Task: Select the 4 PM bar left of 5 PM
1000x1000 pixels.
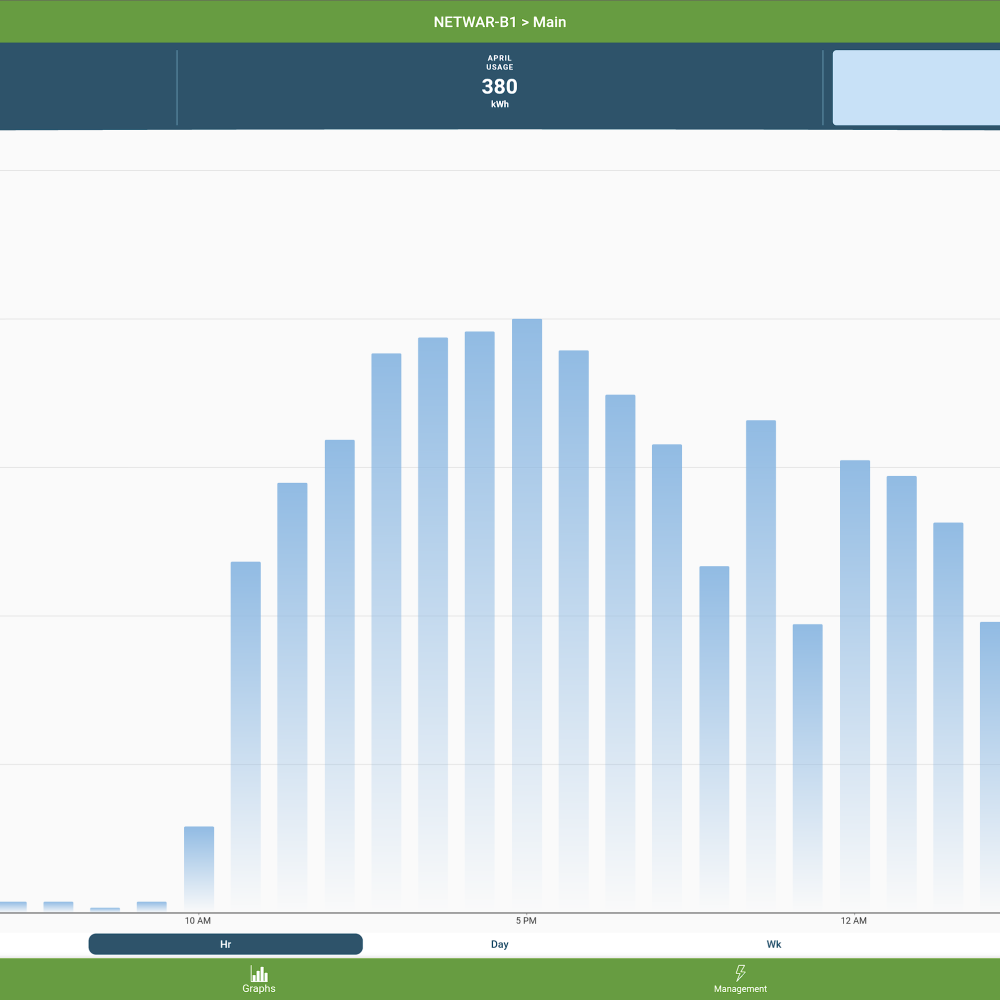Action: [x=480, y=620]
